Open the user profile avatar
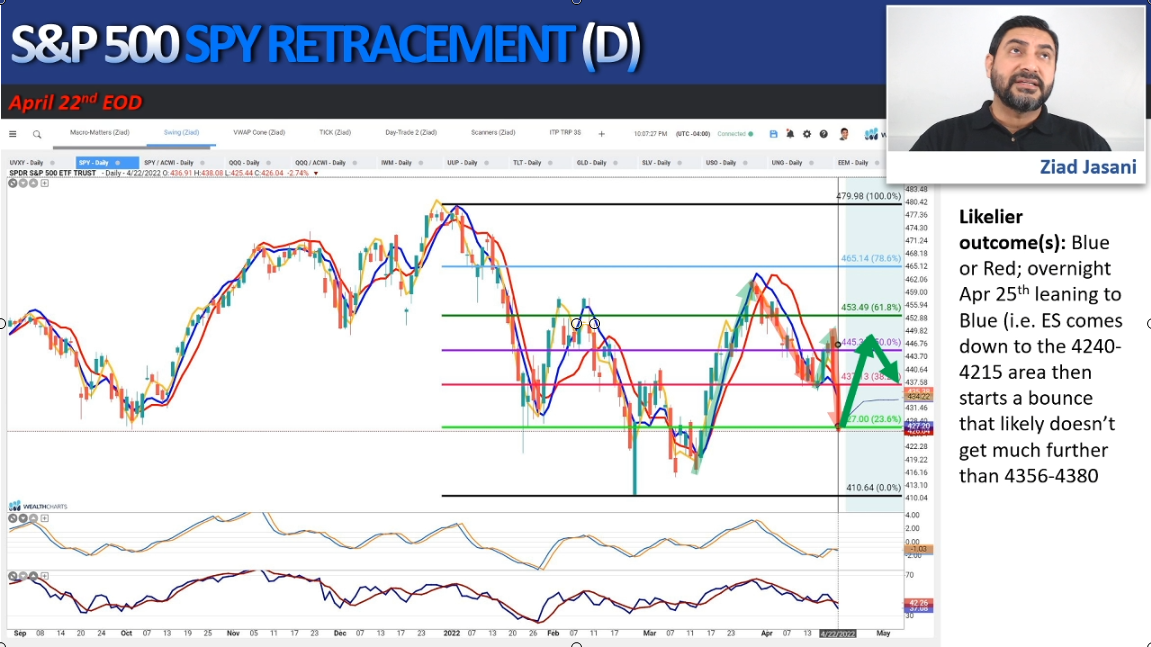The image size is (1151, 647). click(844, 134)
